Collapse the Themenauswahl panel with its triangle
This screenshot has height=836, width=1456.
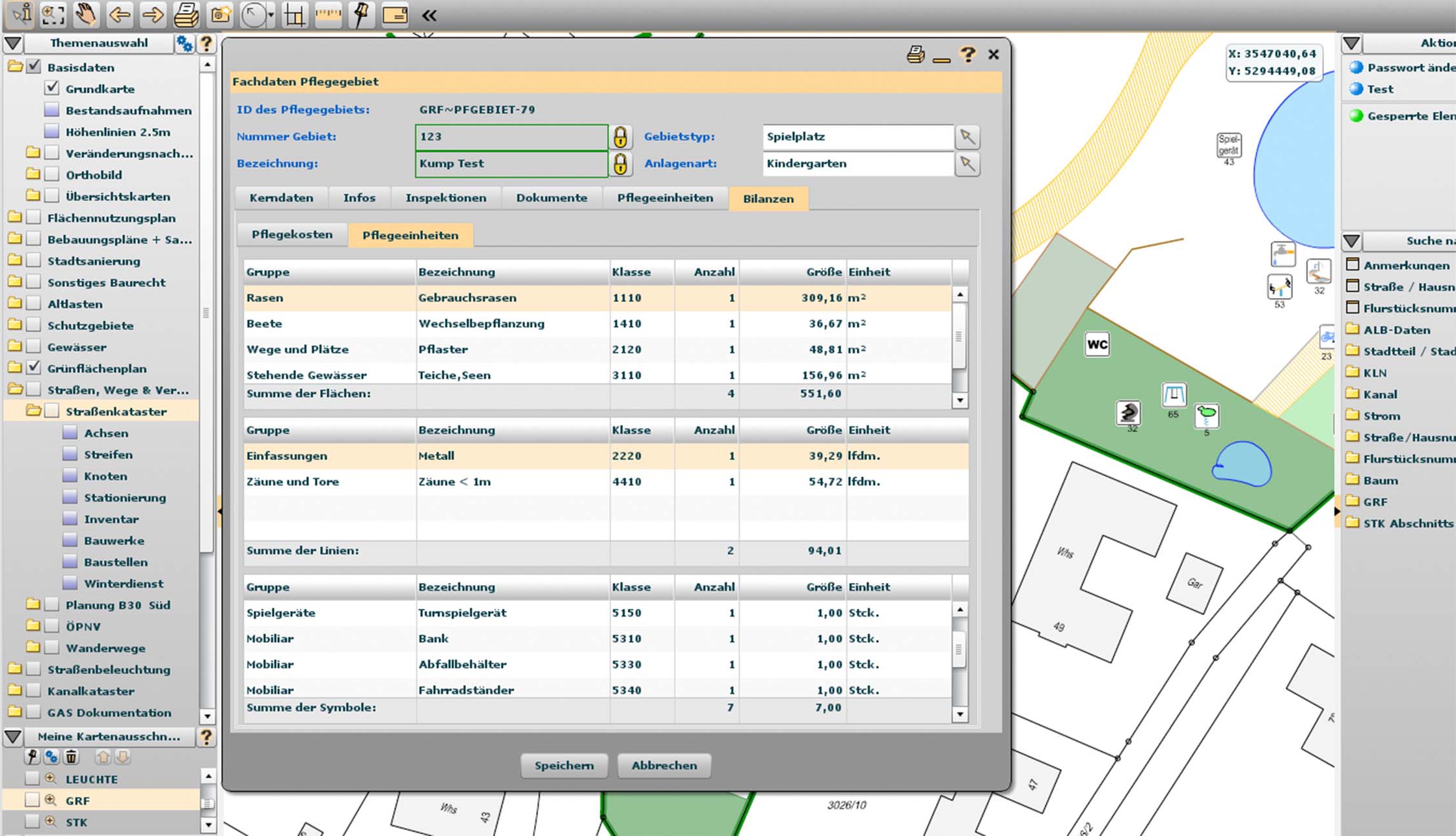click(13, 43)
